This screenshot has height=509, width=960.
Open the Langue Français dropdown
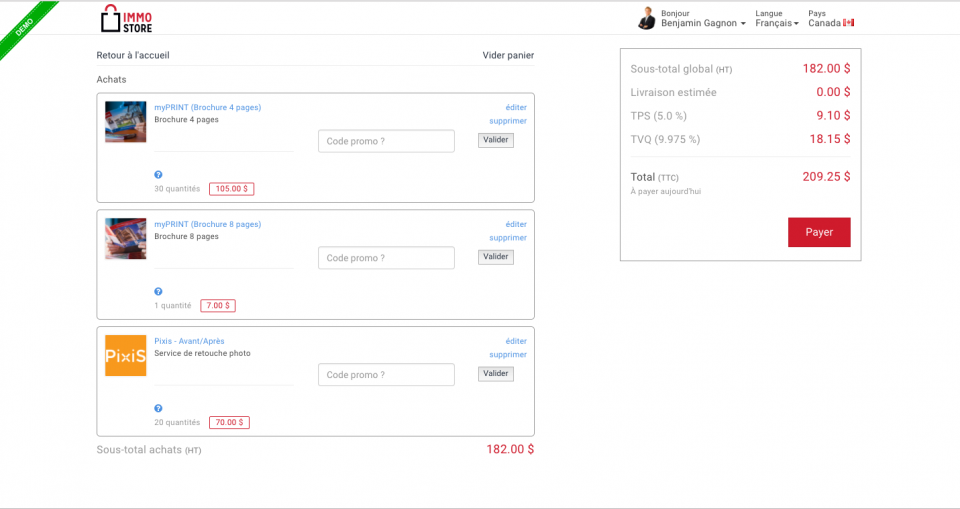(x=777, y=23)
